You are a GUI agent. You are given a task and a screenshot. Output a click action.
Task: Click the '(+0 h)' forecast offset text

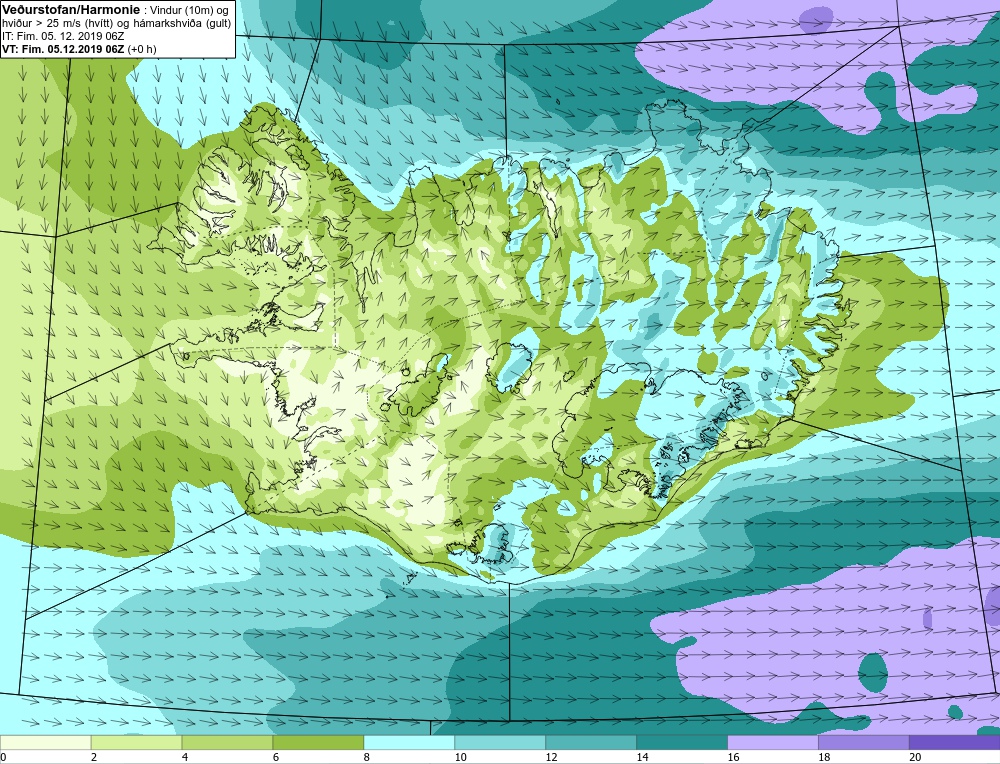[142, 49]
